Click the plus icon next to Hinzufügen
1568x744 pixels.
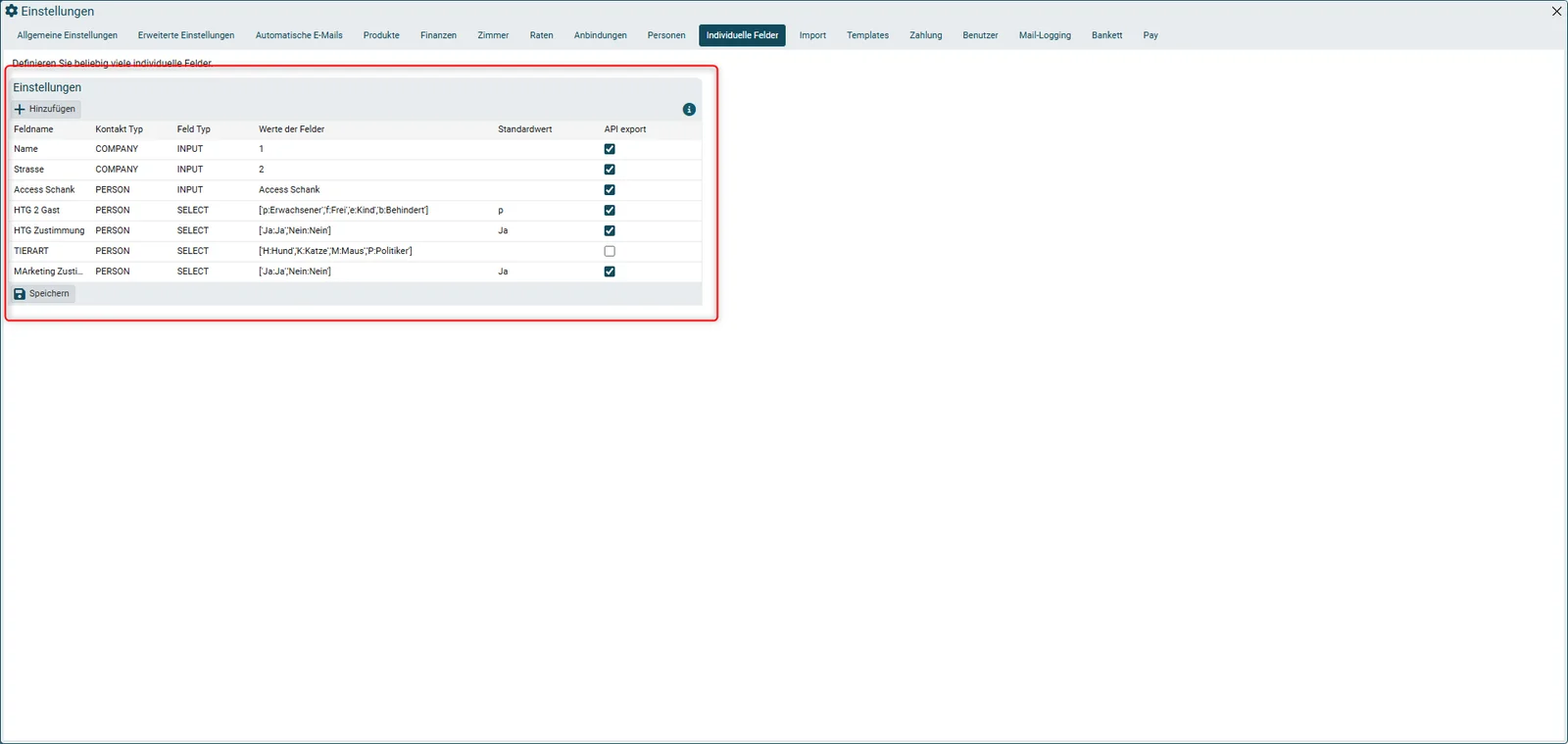point(20,109)
